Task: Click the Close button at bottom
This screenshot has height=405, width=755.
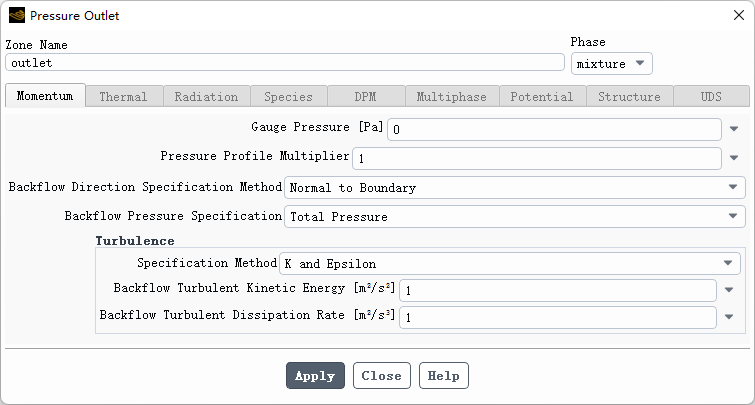Action: (x=381, y=376)
